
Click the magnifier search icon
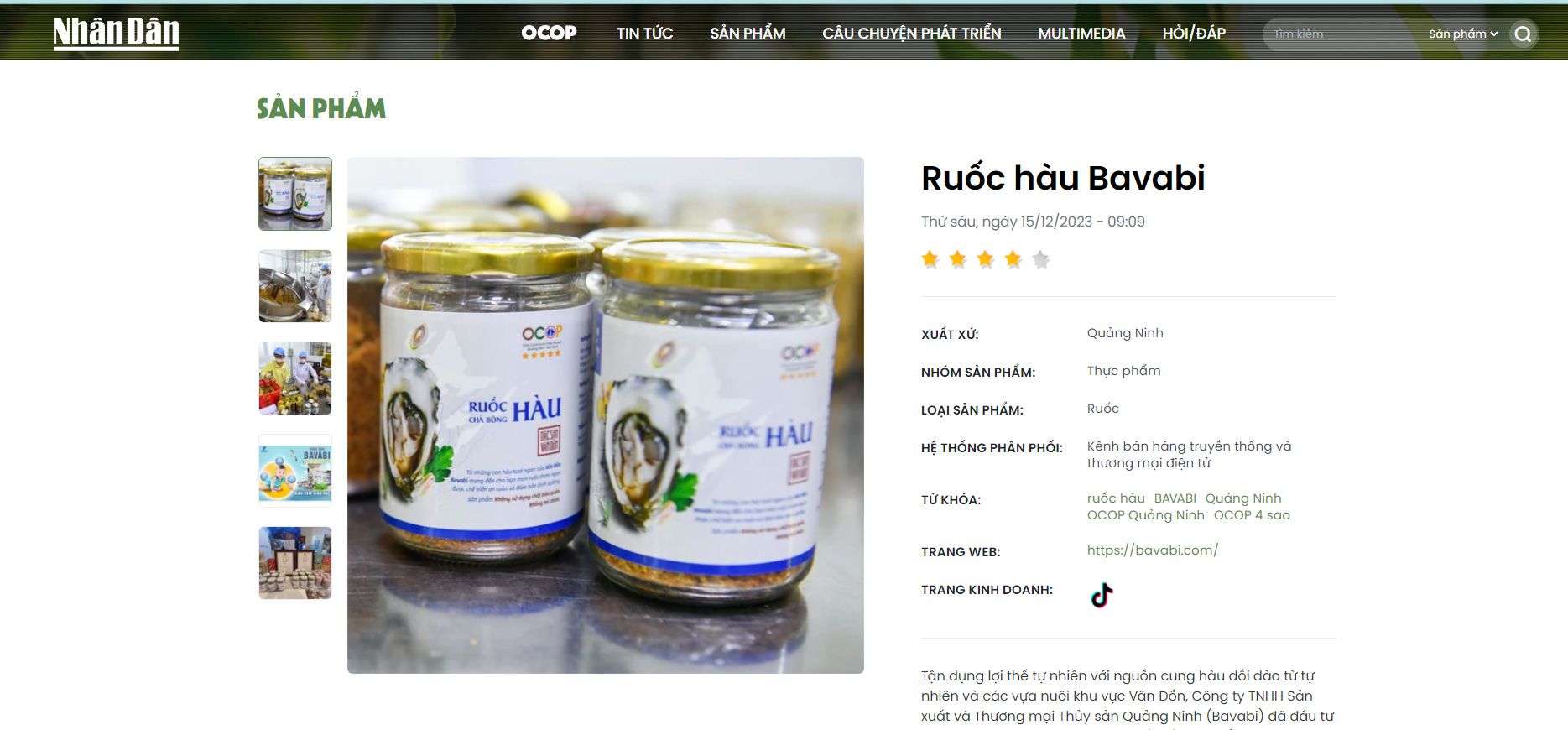tap(1524, 34)
